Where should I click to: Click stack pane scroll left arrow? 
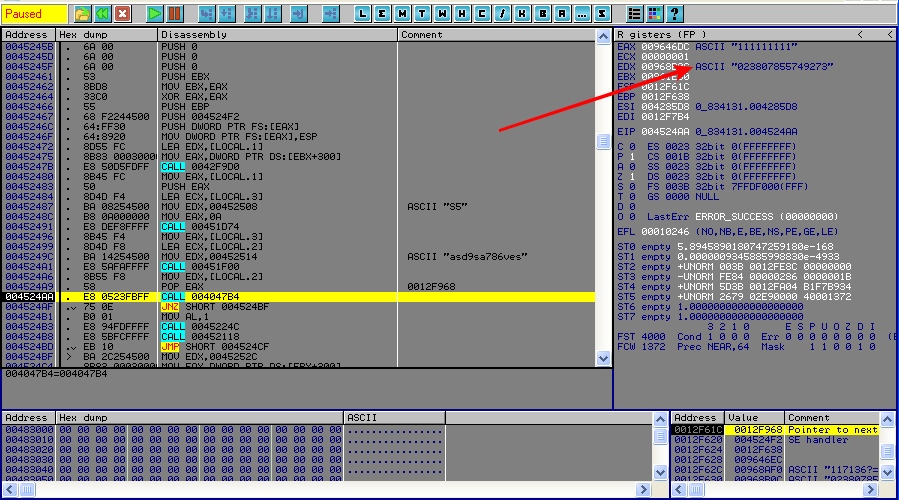point(679,489)
